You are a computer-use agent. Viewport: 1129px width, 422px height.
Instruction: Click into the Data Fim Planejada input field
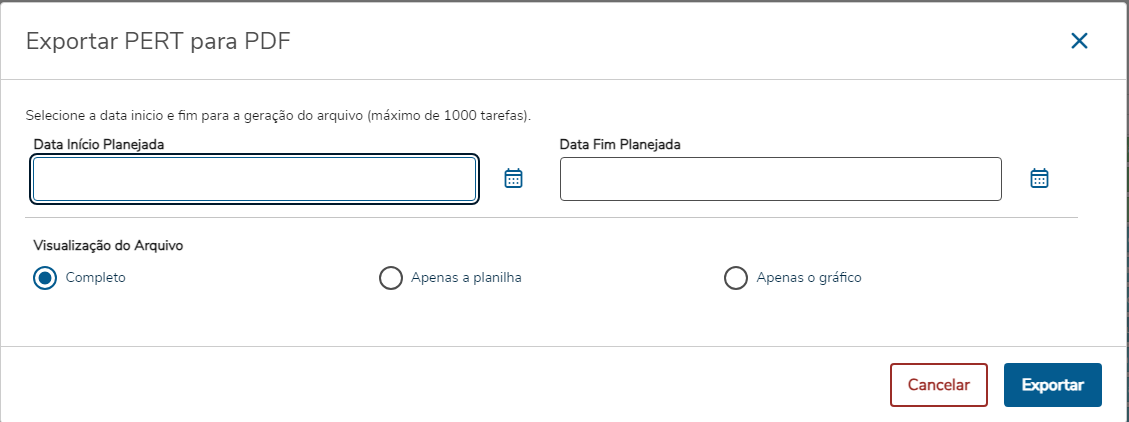pos(780,180)
